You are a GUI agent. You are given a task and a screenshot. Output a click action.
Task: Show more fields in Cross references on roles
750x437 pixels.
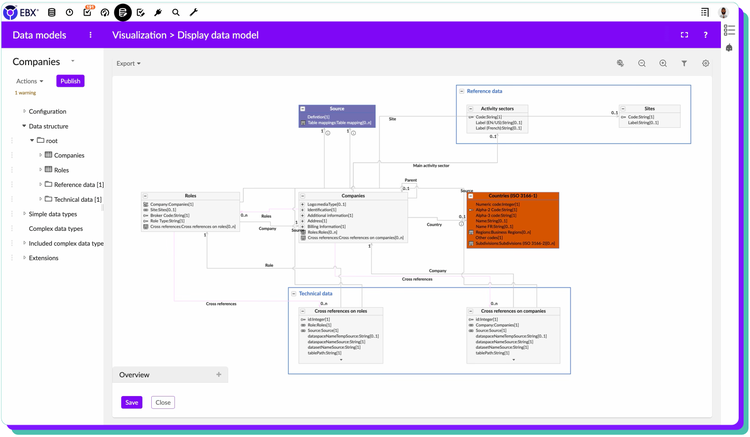[x=341, y=360]
